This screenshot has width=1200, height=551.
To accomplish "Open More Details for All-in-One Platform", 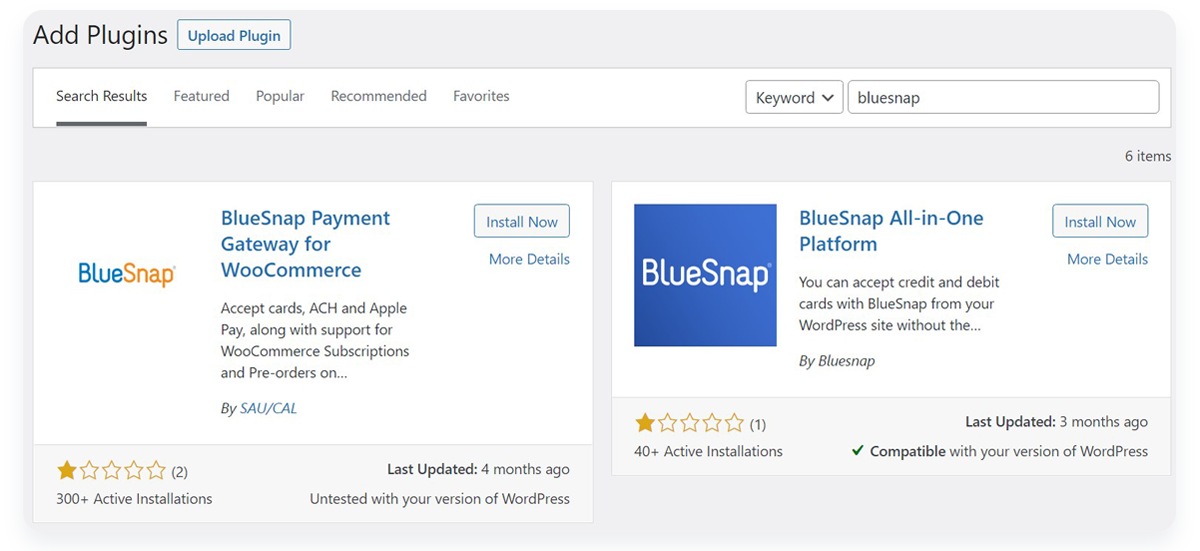I will (x=1107, y=259).
